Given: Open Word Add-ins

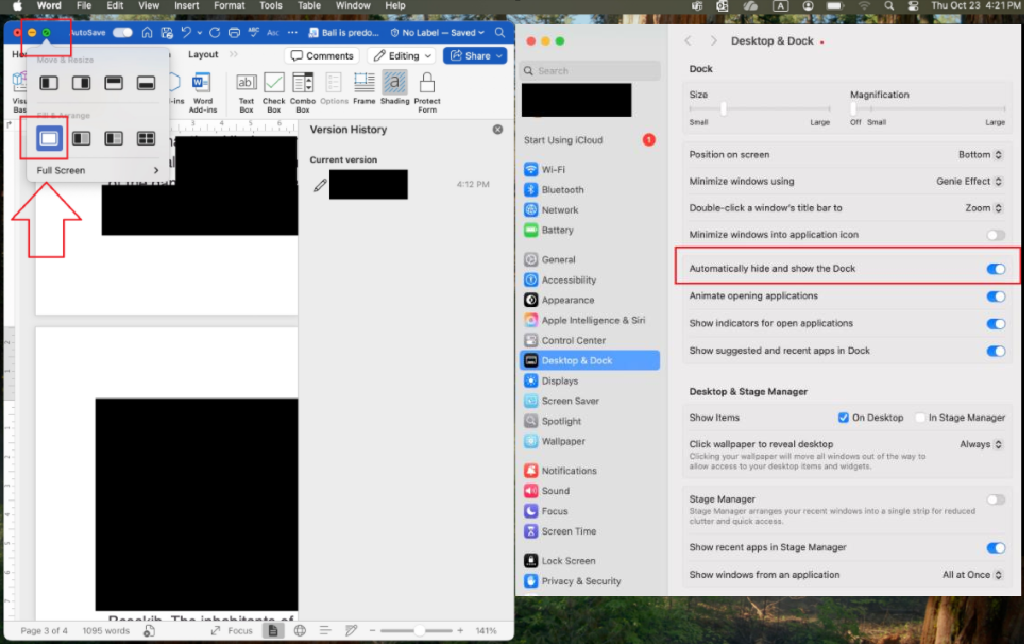Looking at the screenshot, I should (202, 92).
